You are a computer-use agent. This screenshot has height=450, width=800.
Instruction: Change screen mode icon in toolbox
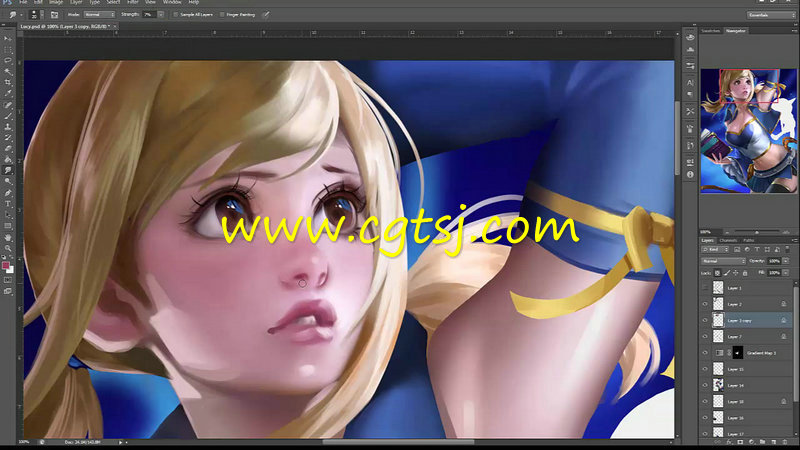click(8, 291)
